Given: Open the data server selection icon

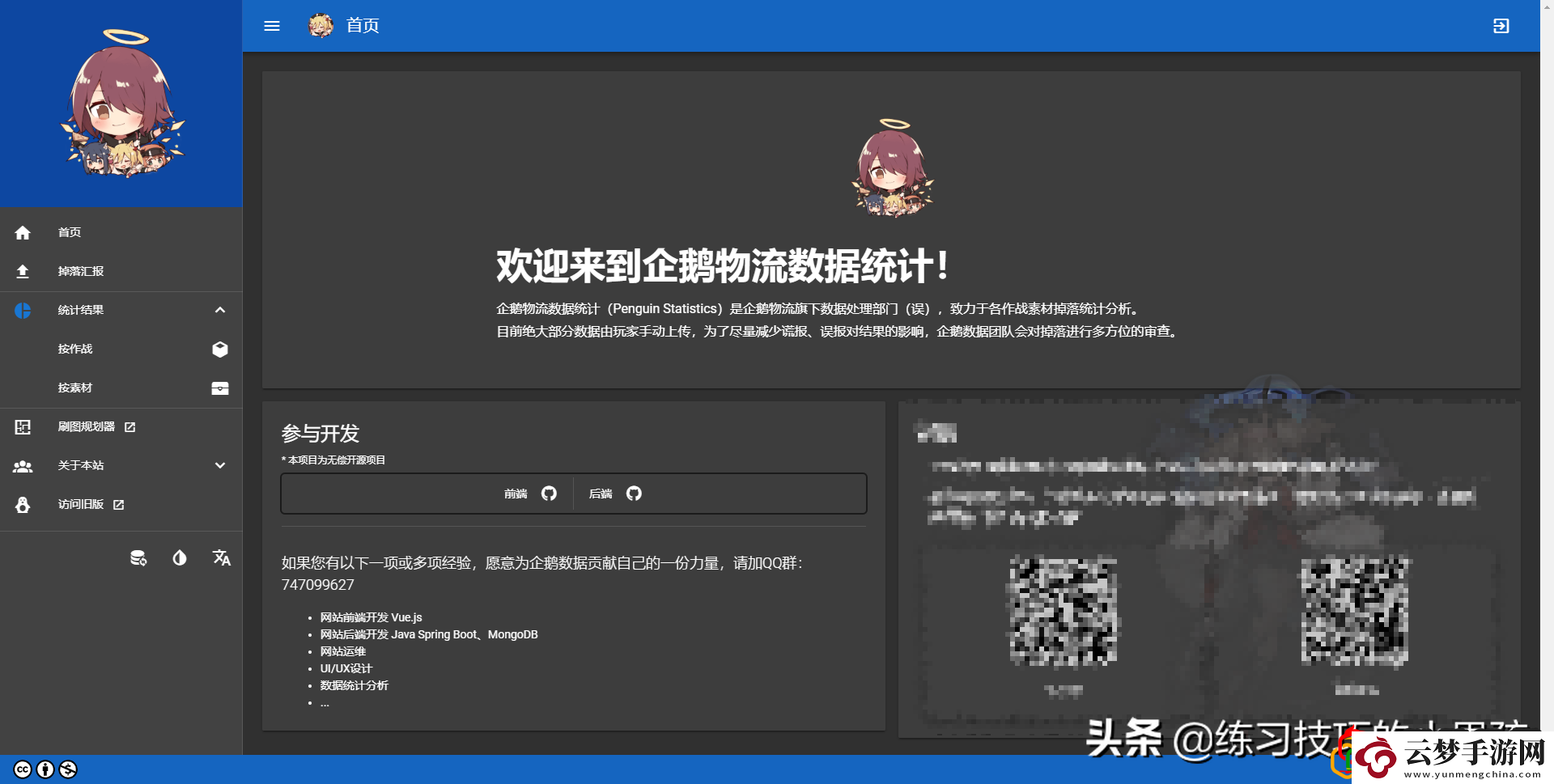Looking at the screenshot, I should [138, 557].
